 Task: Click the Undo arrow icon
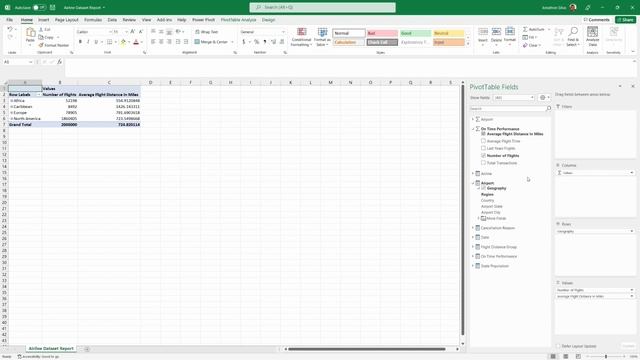[x=9, y=29]
